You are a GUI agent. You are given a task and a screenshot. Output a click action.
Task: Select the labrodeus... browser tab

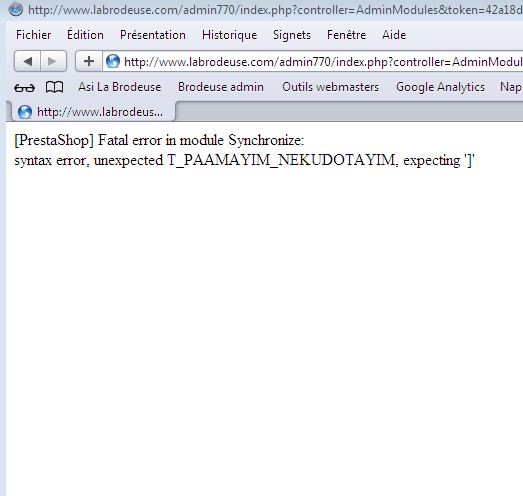pyautogui.click(x=93, y=112)
